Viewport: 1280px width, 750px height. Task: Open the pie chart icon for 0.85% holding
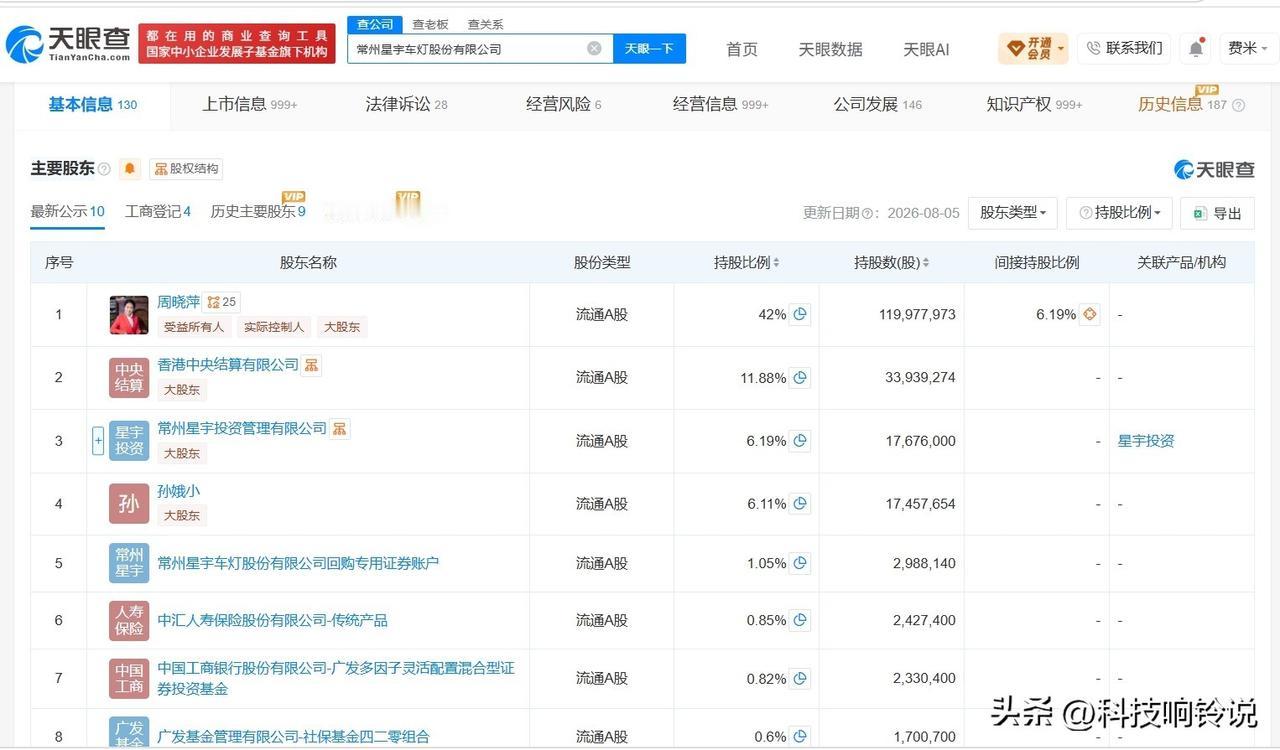tap(800, 620)
